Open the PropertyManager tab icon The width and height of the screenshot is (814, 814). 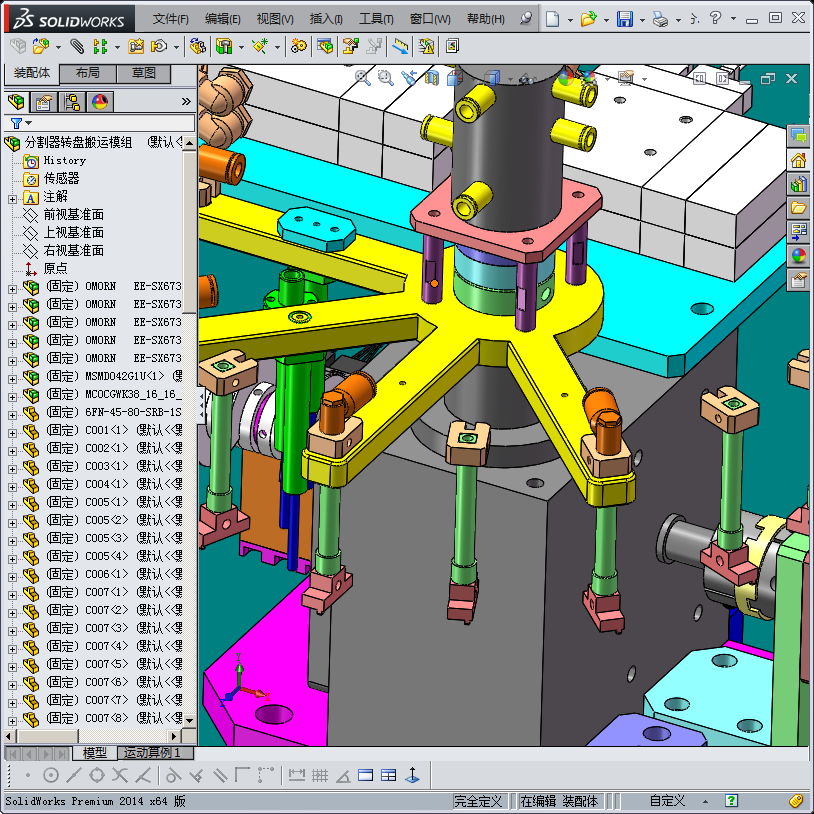point(44,102)
